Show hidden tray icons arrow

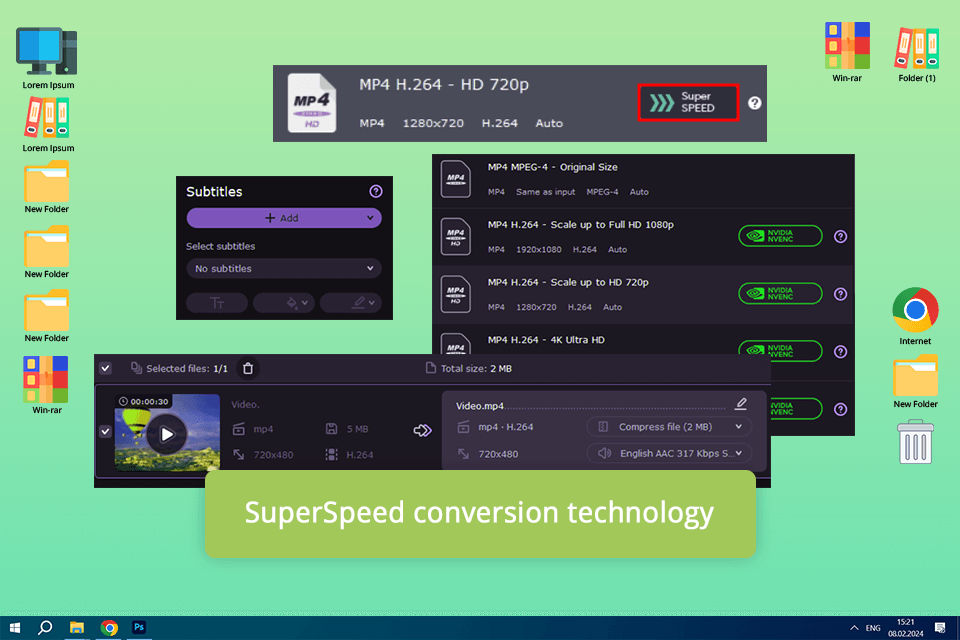point(854,628)
